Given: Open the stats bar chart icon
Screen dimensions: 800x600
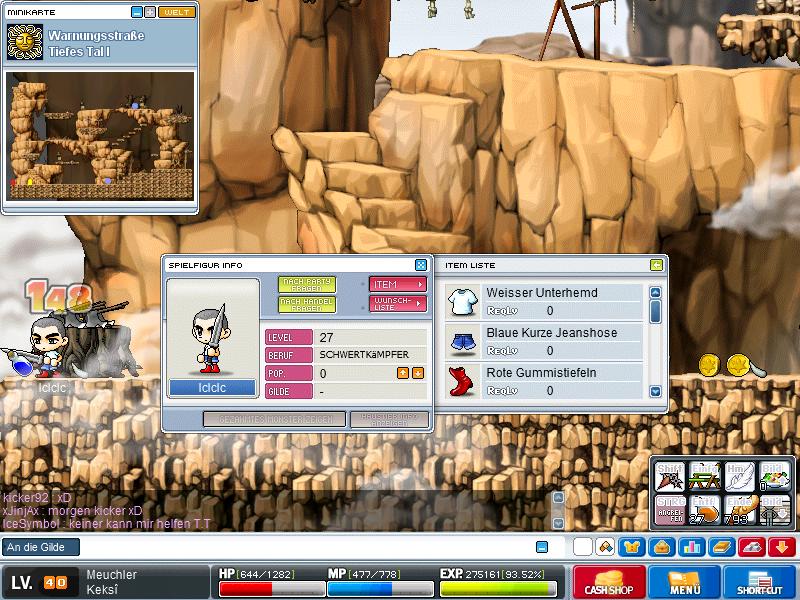Looking at the screenshot, I should pos(691,547).
